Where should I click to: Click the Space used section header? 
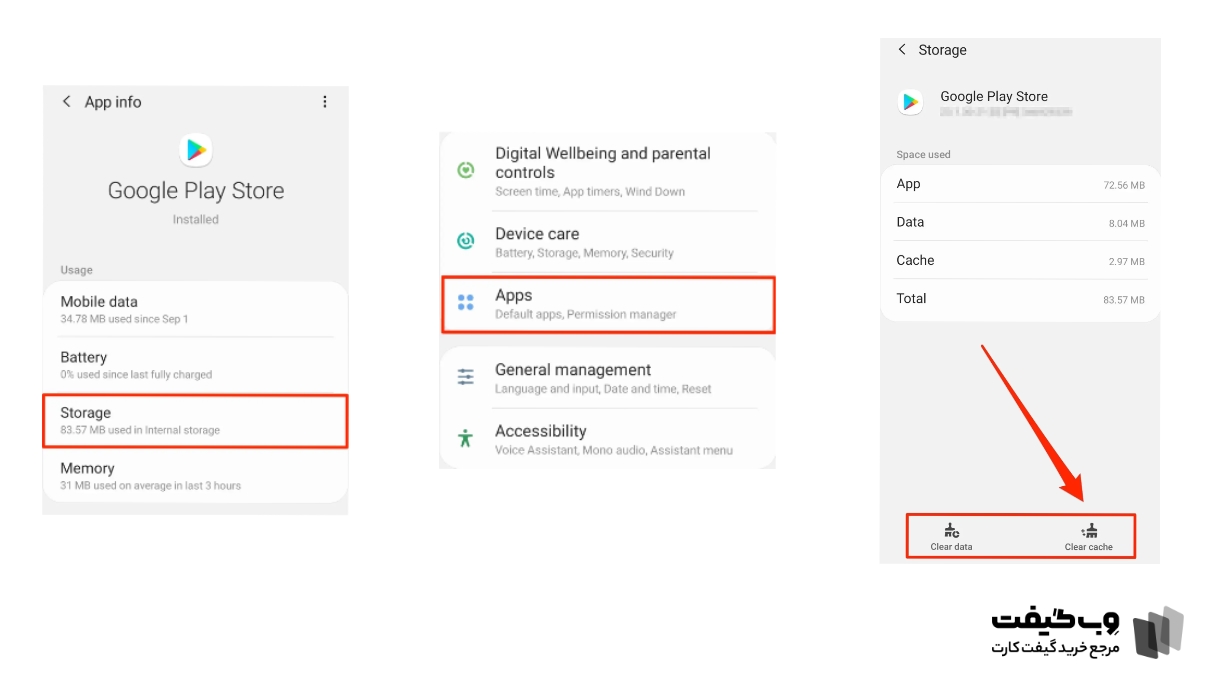(923, 155)
